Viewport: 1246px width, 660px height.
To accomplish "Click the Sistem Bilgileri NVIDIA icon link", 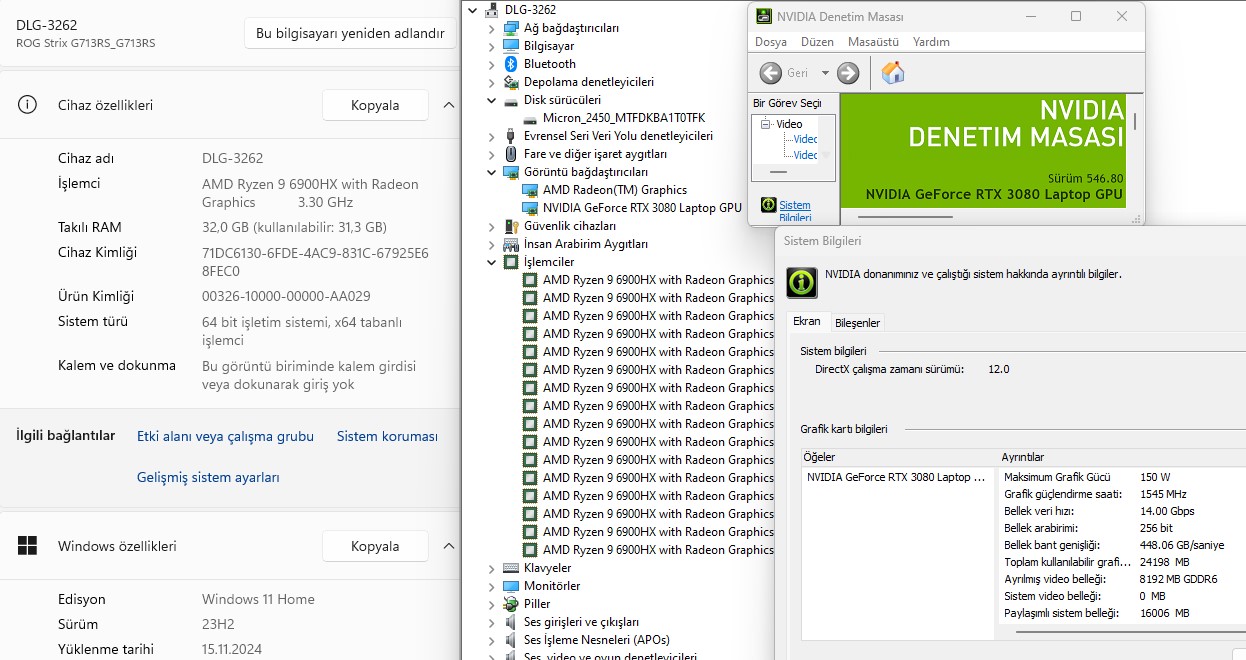I will click(768, 205).
